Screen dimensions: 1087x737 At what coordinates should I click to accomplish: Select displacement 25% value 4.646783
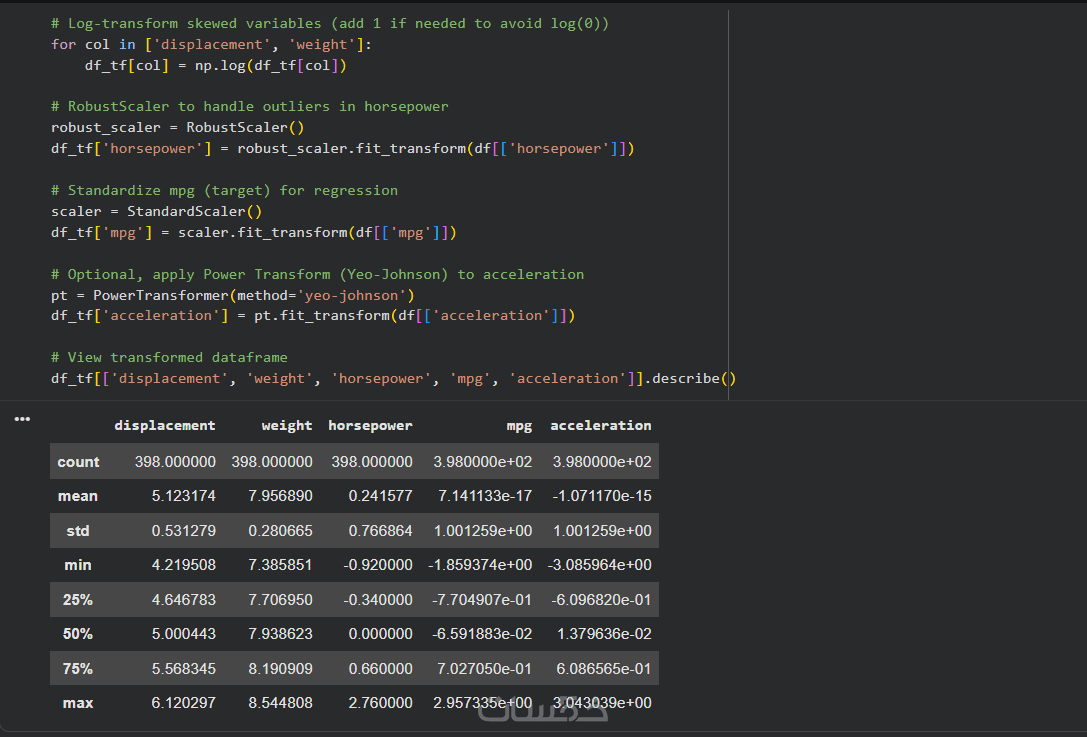coord(184,599)
